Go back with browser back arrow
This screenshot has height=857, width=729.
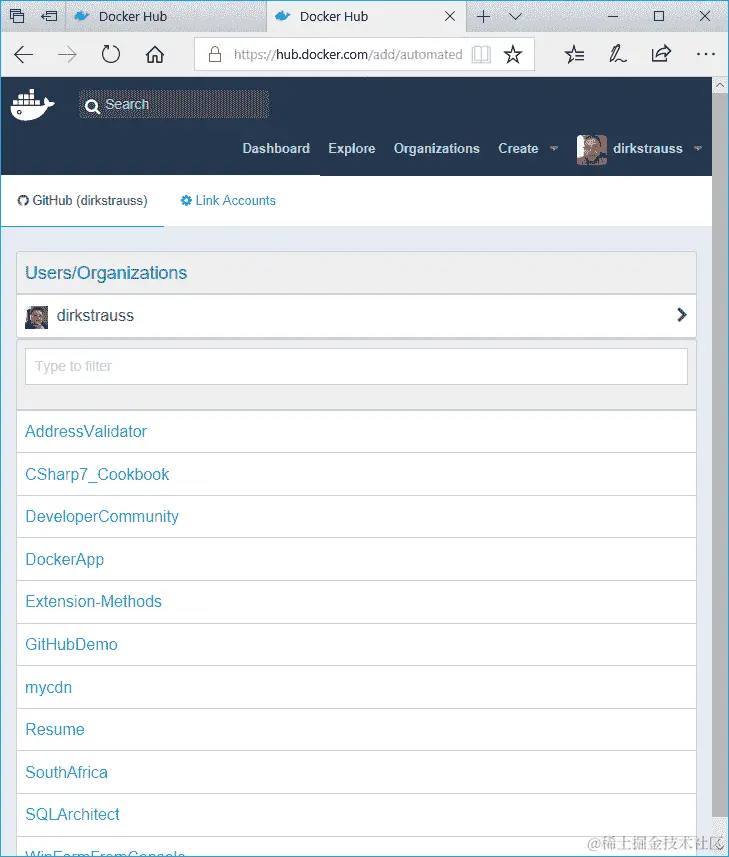tap(23, 54)
